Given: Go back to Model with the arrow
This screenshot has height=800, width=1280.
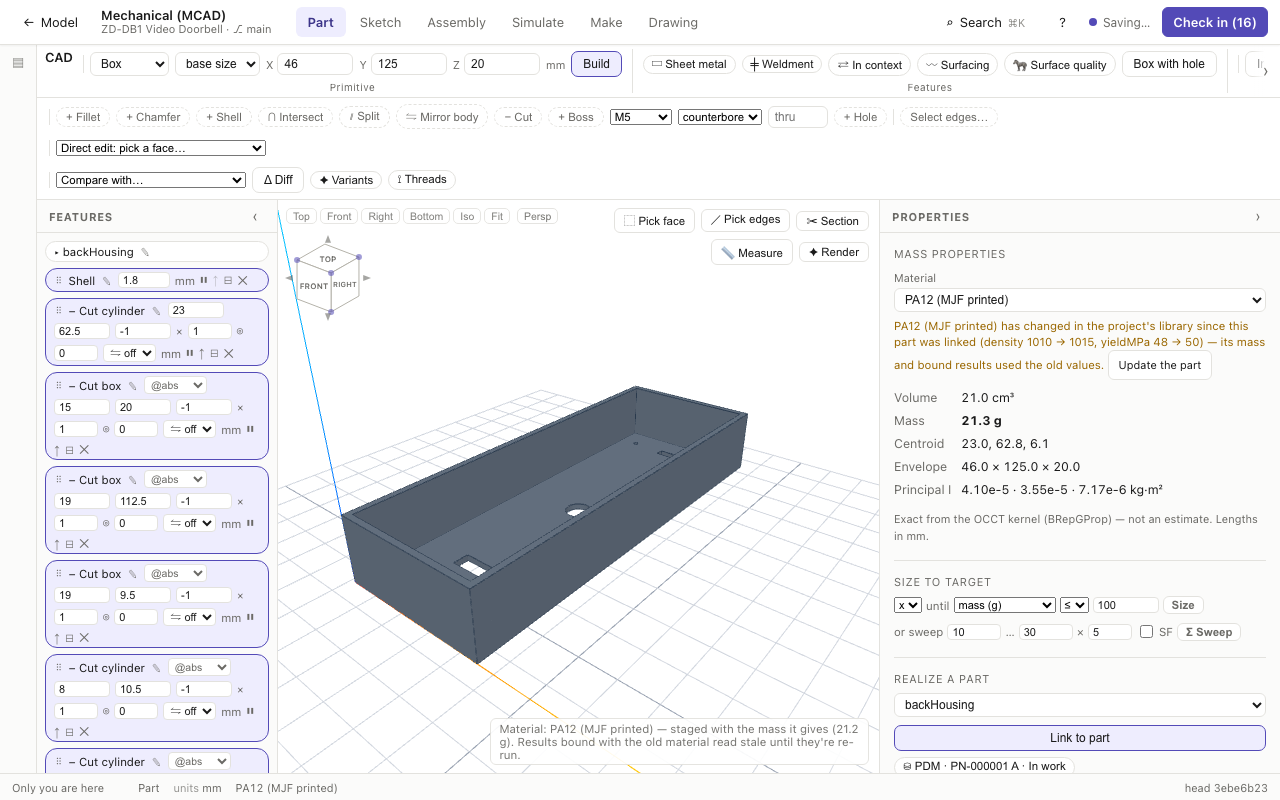Looking at the screenshot, I should coord(50,22).
